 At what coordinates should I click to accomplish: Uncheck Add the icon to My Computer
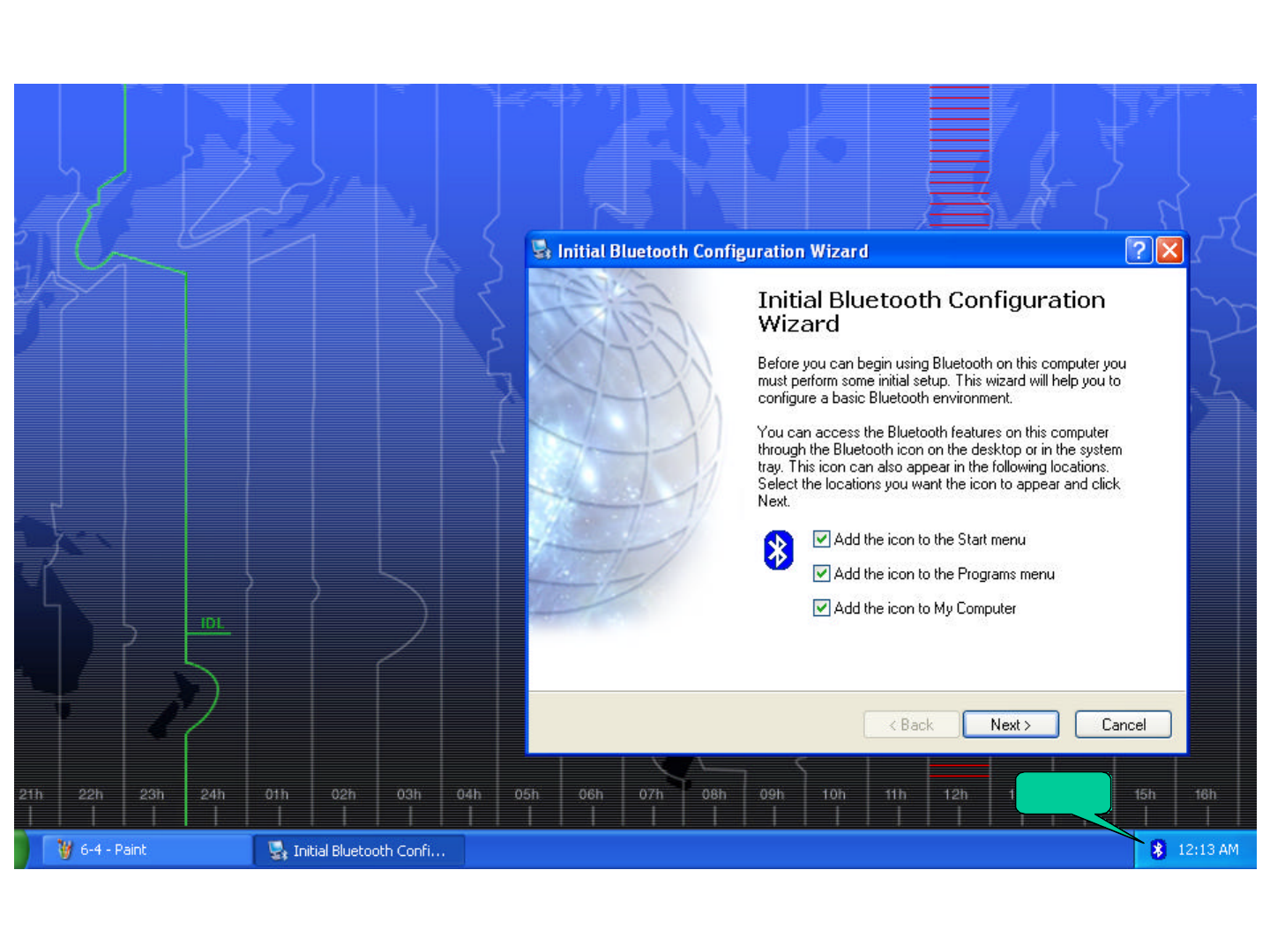tap(821, 607)
